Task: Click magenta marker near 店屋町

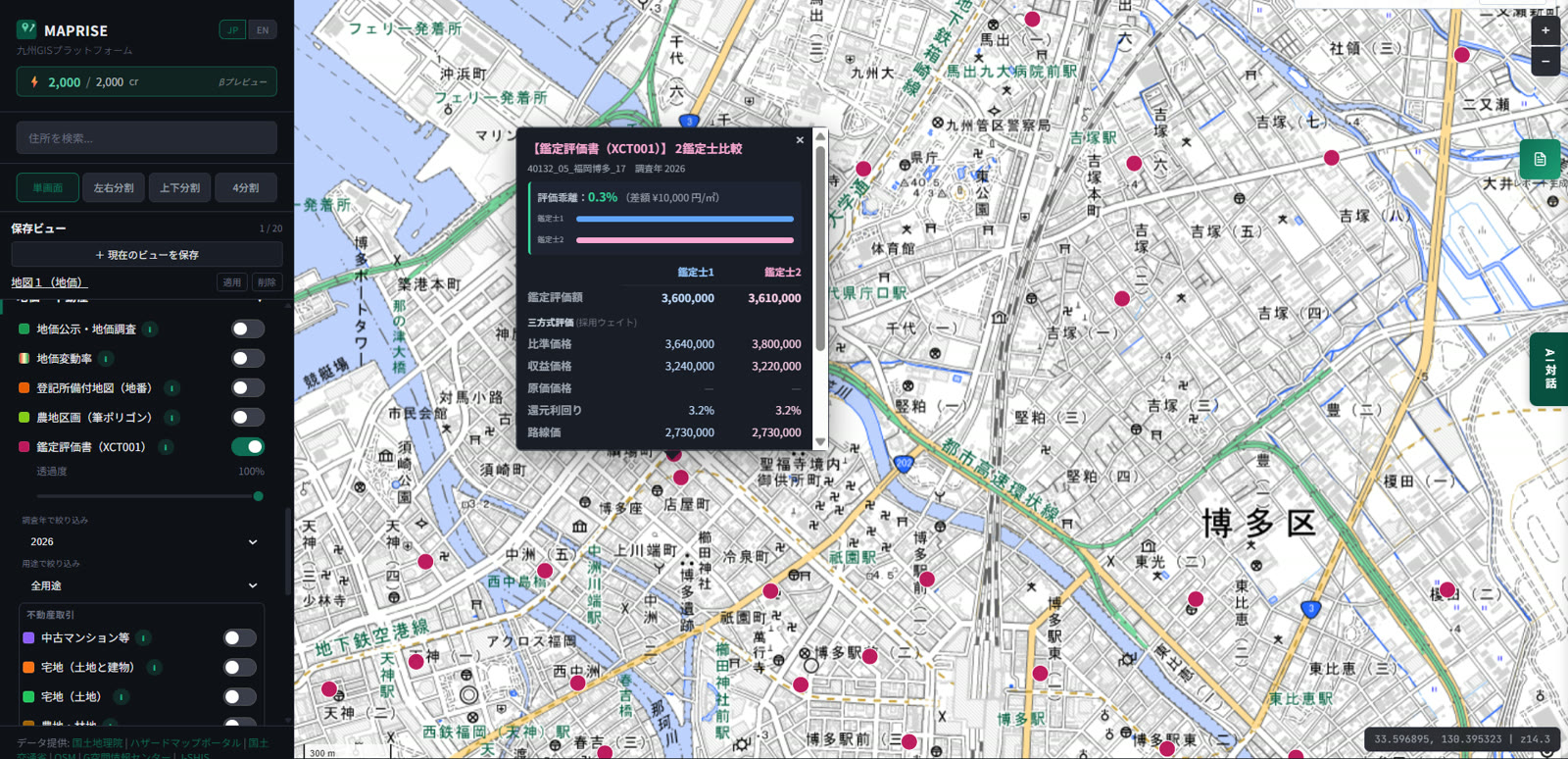Action: tap(680, 478)
